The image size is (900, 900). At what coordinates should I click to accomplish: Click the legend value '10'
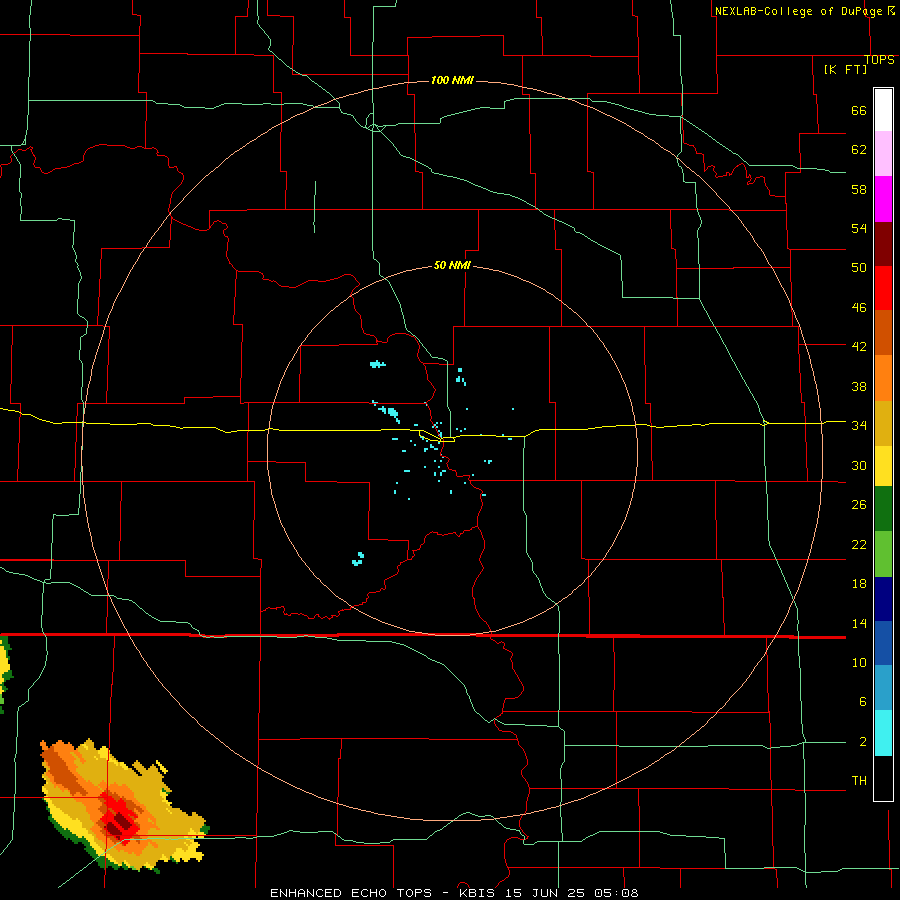click(x=859, y=663)
